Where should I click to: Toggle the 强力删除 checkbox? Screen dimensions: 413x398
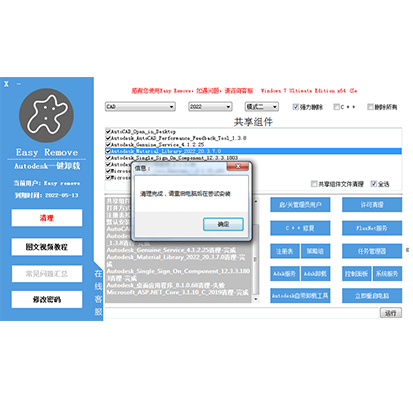point(295,107)
